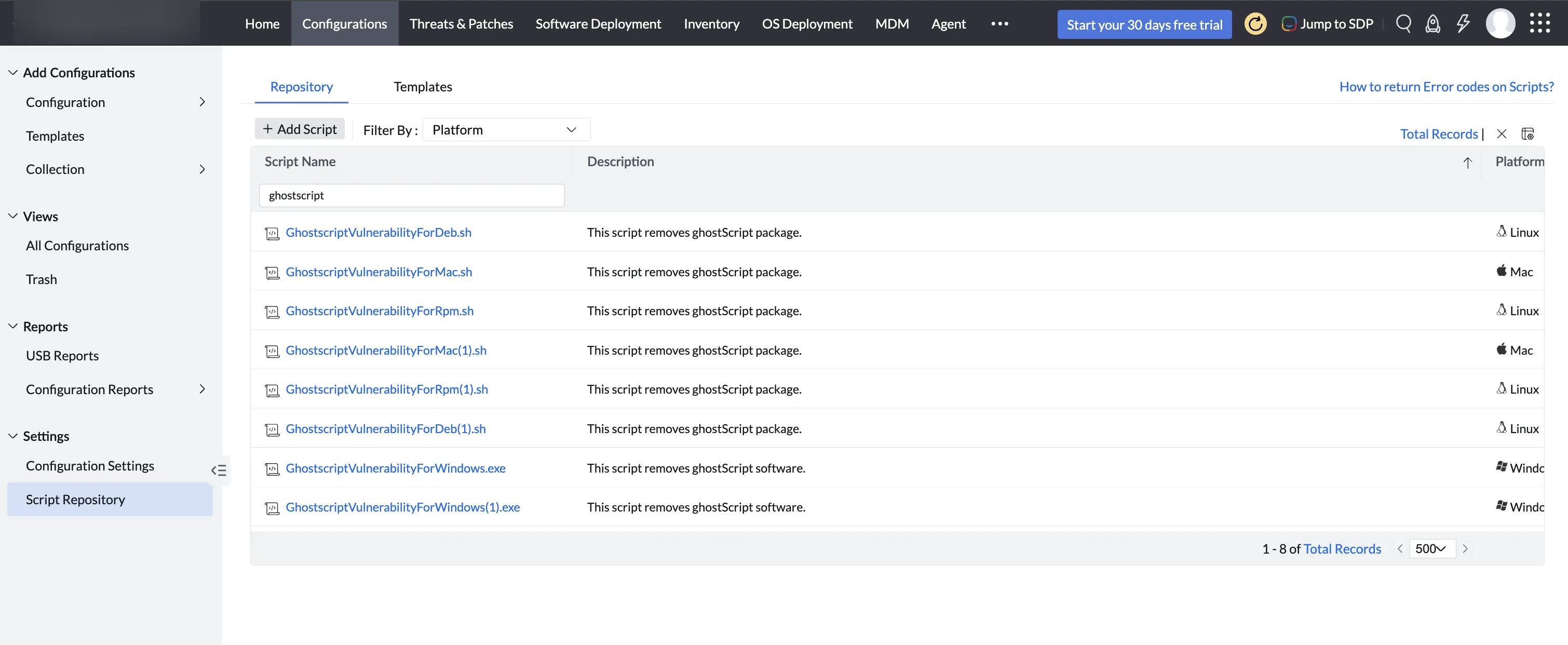The image size is (1568, 645).
Task: Click the Add Script button
Action: tap(300, 129)
